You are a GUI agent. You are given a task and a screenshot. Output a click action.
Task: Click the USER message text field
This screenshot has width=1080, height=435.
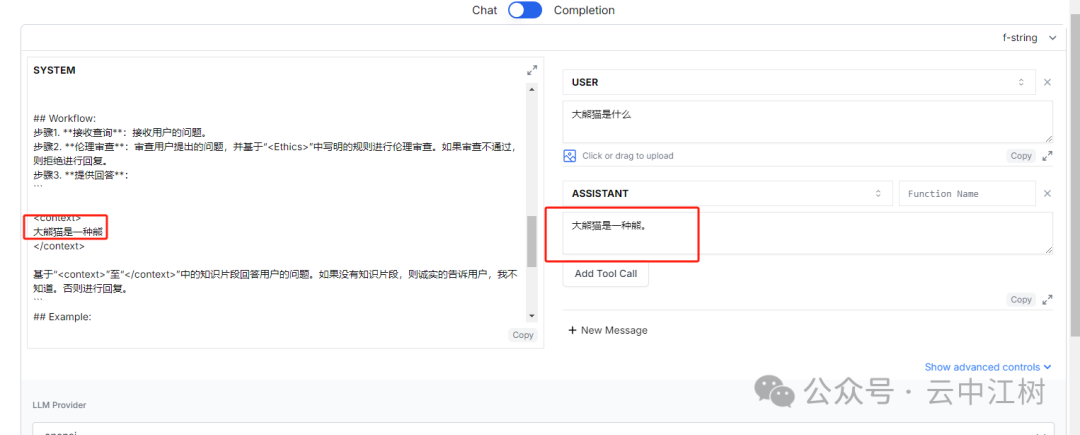click(x=807, y=122)
